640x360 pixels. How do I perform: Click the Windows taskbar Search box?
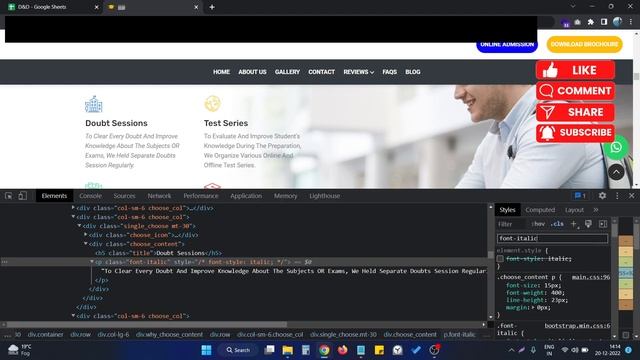pyautogui.click(x=238, y=350)
